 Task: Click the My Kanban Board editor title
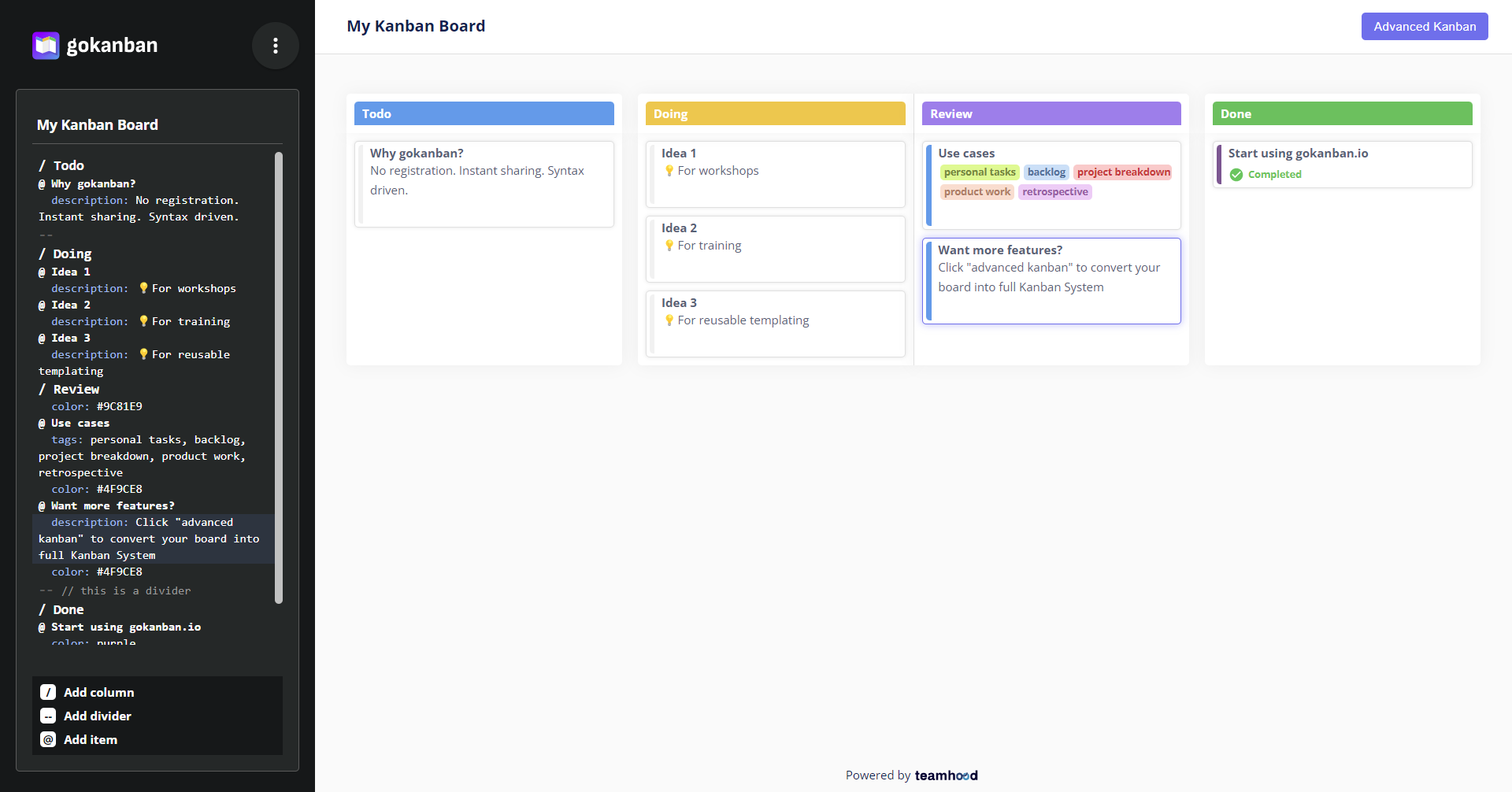[x=98, y=124]
